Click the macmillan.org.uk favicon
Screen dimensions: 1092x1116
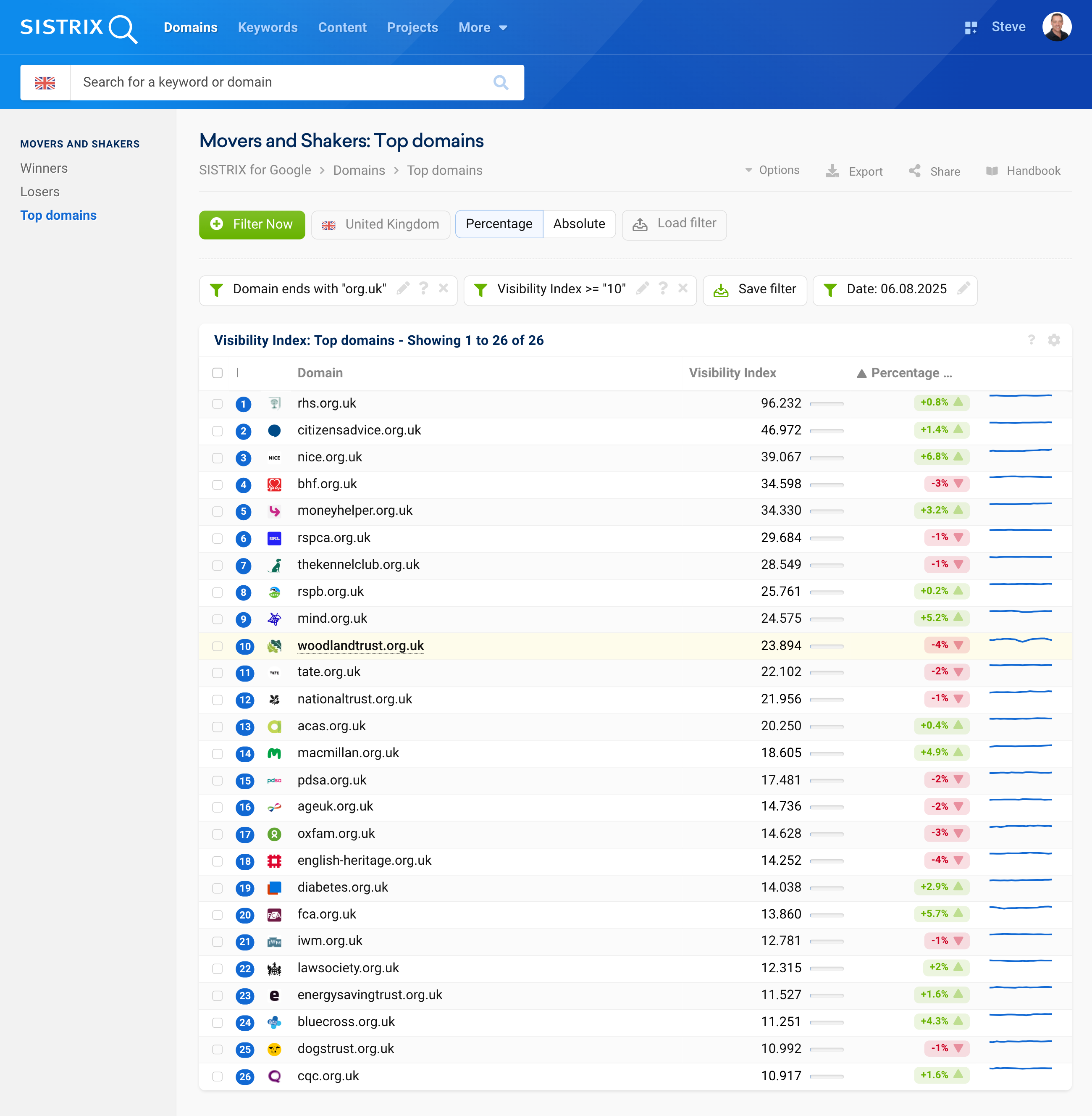pos(274,753)
